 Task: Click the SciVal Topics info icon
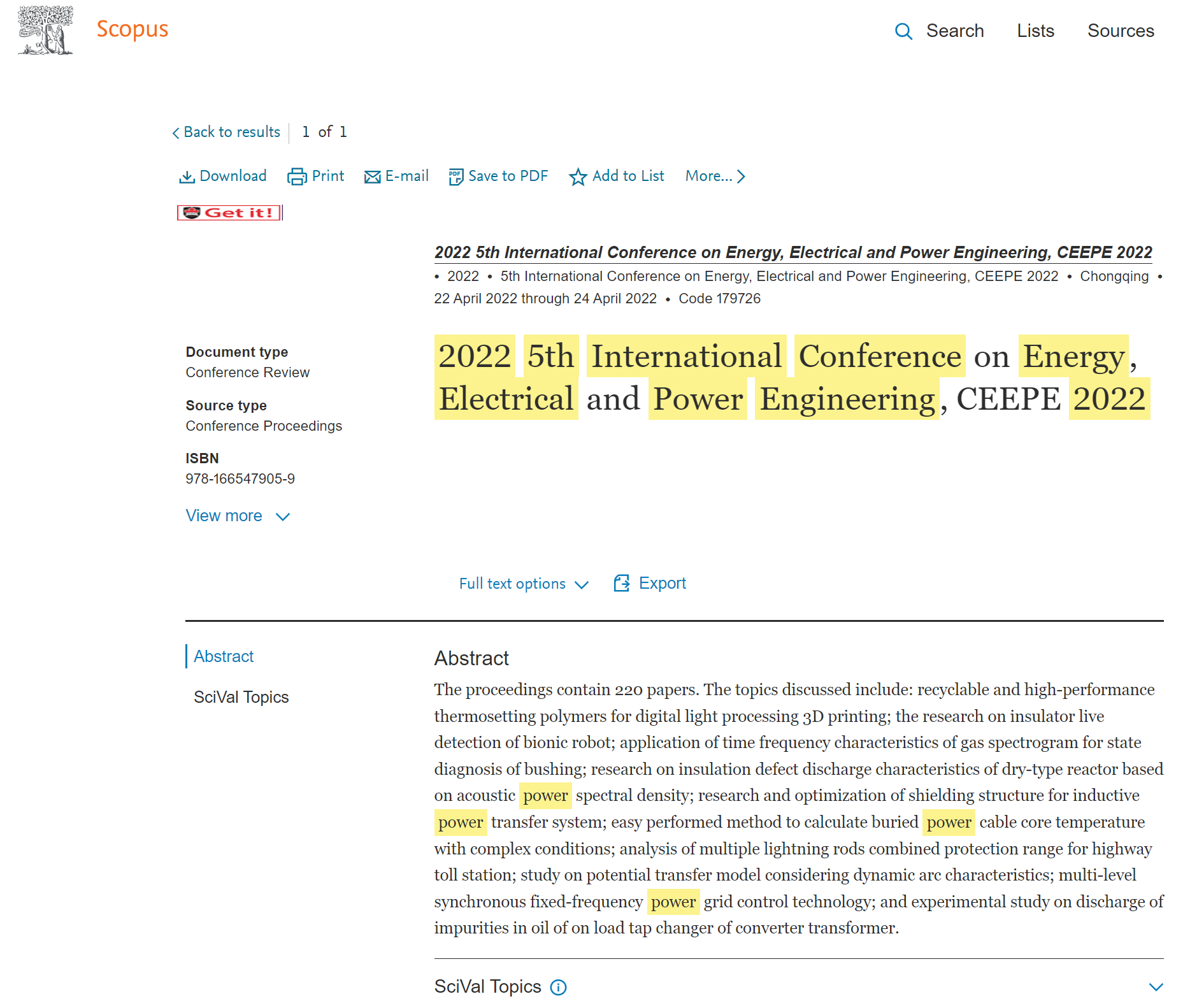pyautogui.click(x=559, y=988)
